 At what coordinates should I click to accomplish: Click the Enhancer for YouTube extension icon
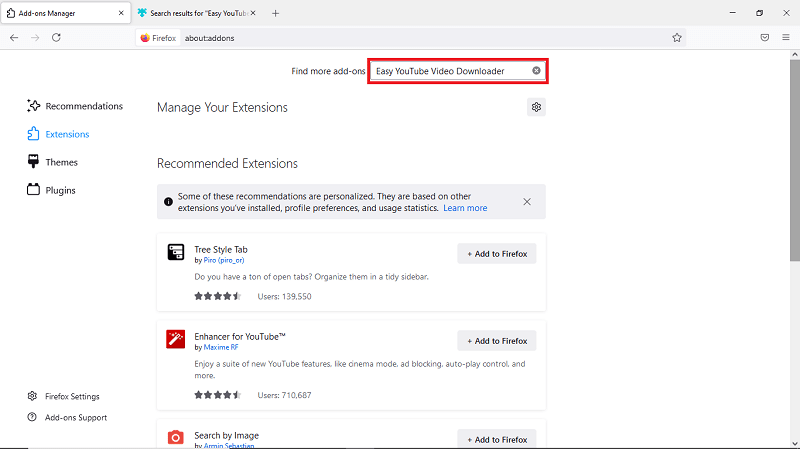pyautogui.click(x=176, y=339)
